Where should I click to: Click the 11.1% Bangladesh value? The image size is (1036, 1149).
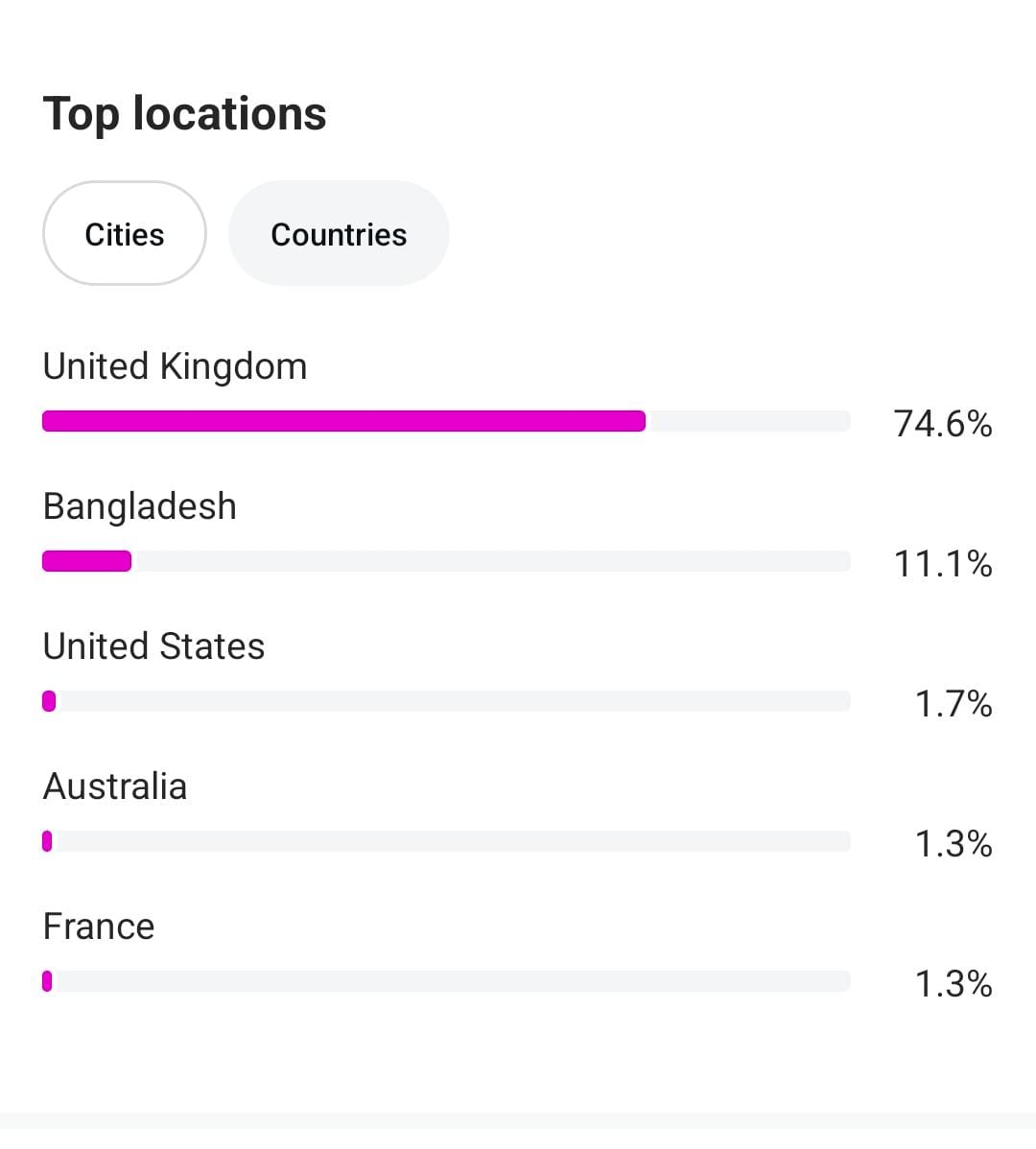point(943,563)
